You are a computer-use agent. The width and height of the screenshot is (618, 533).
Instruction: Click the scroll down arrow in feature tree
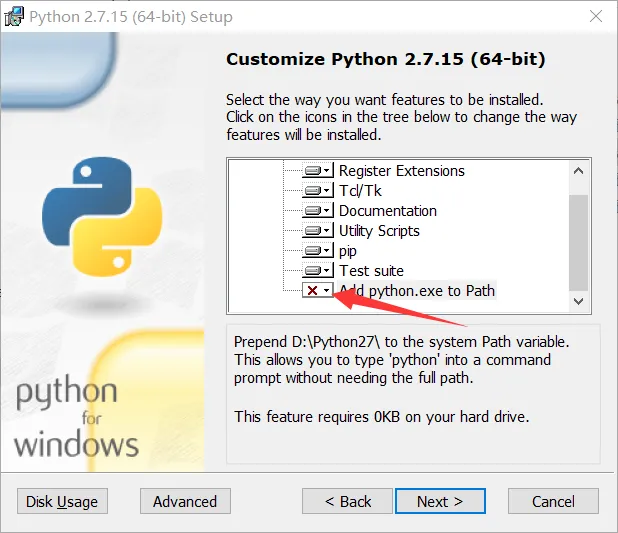click(579, 300)
